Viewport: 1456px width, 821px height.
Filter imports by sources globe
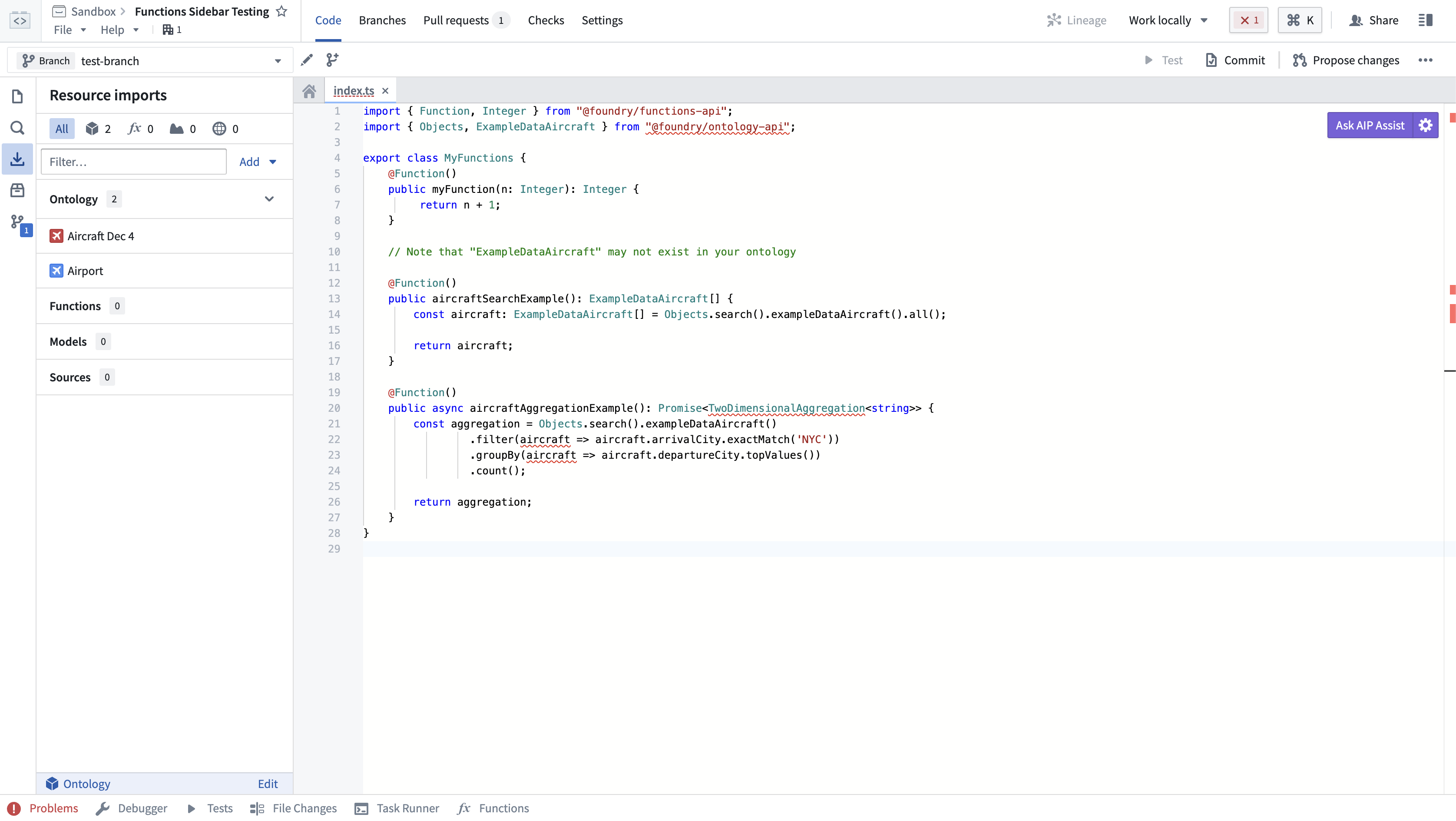225,129
